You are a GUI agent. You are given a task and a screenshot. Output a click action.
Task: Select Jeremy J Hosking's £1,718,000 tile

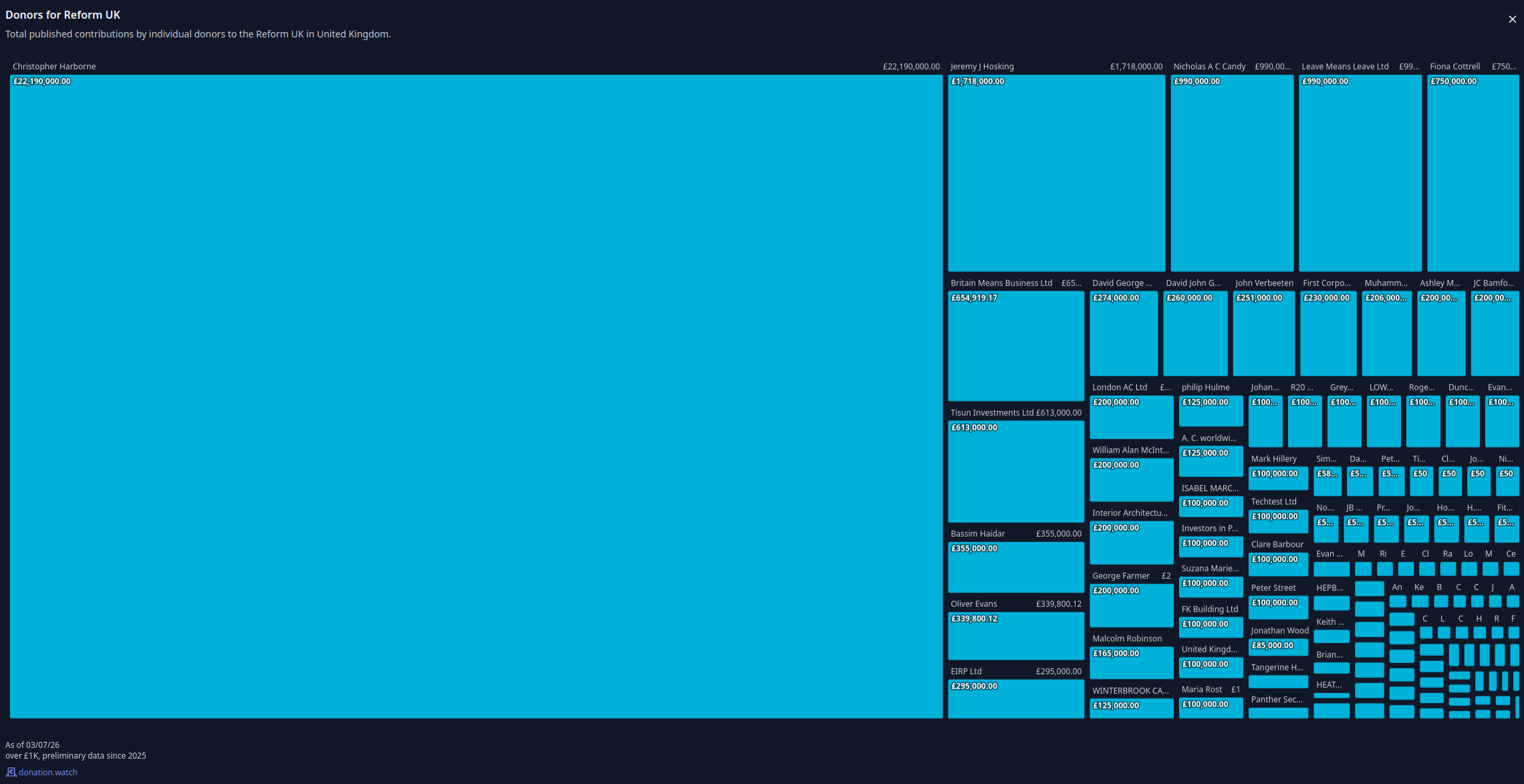[x=1056, y=172]
